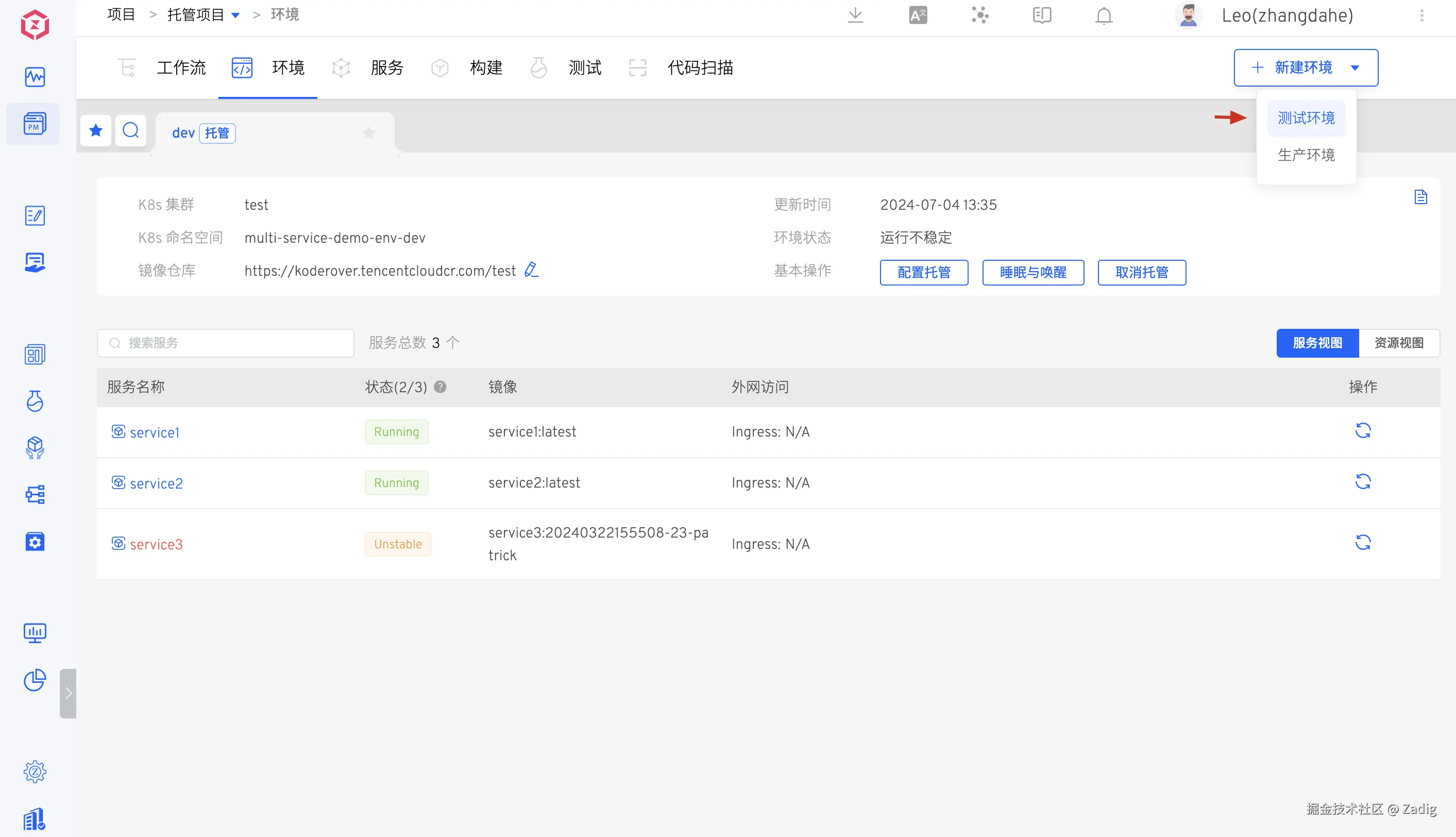The height and width of the screenshot is (837, 1456).
Task: Click the environment search magnifier icon
Action: click(x=130, y=130)
